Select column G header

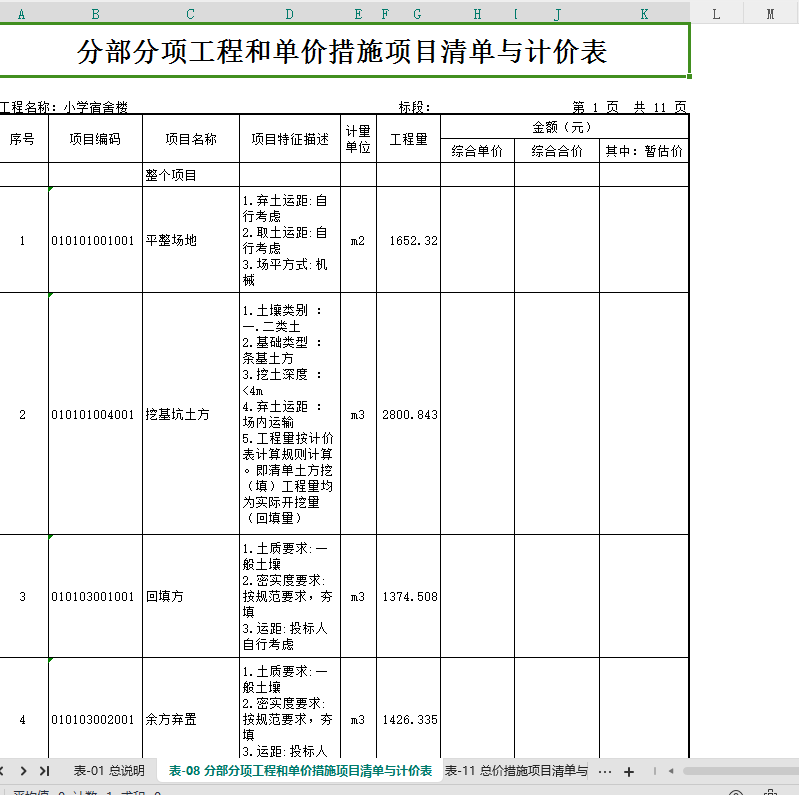point(417,14)
